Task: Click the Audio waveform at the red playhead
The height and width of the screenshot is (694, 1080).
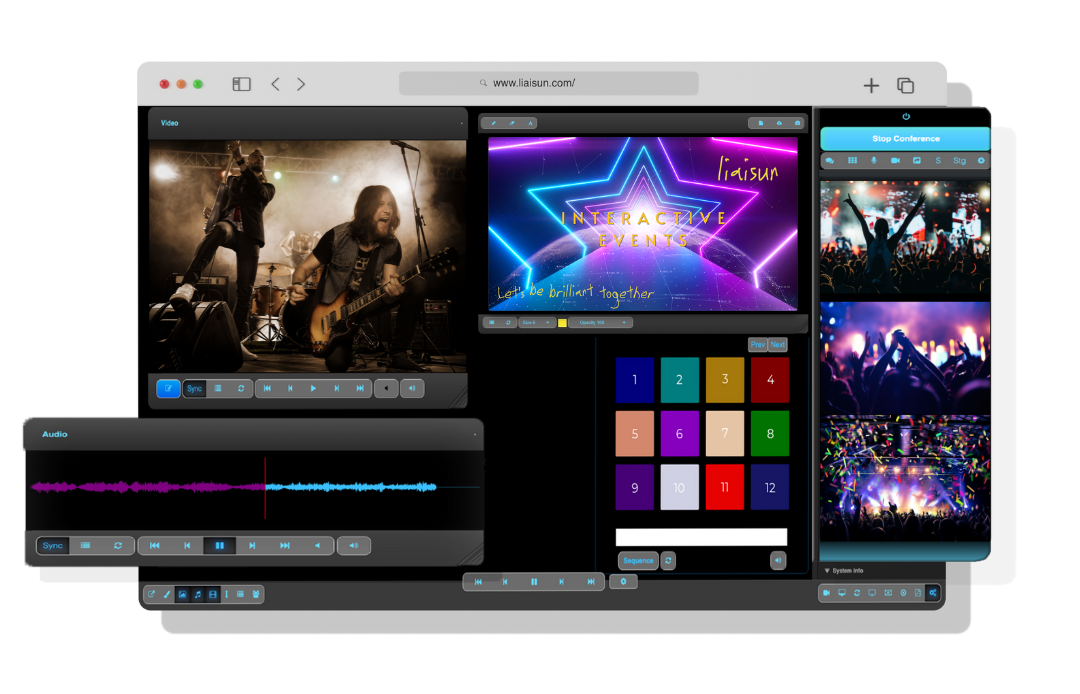Action: coord(265,487)
